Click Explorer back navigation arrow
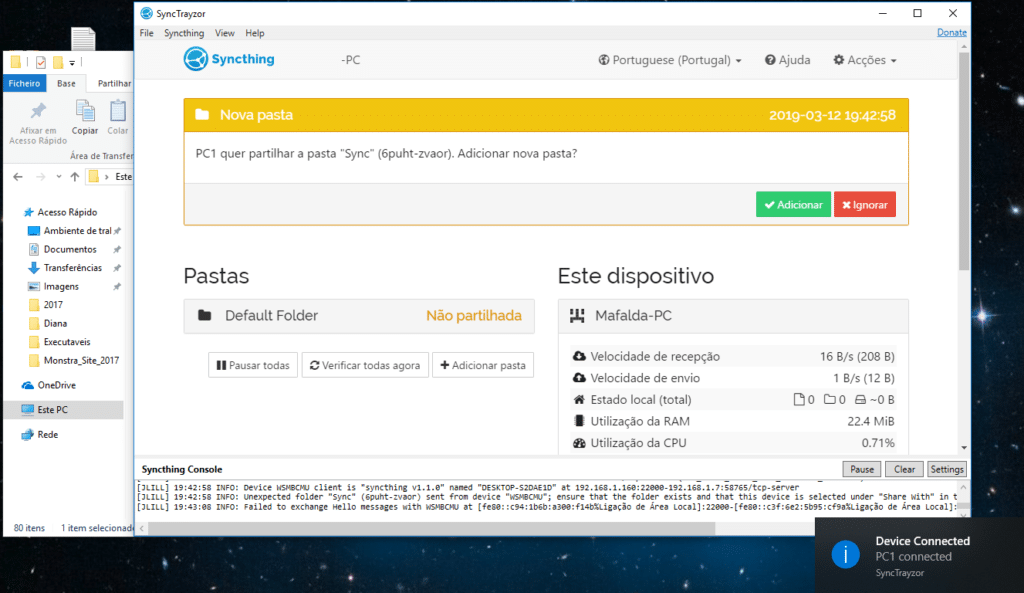 pyautogui.click(x=18, y=176)
